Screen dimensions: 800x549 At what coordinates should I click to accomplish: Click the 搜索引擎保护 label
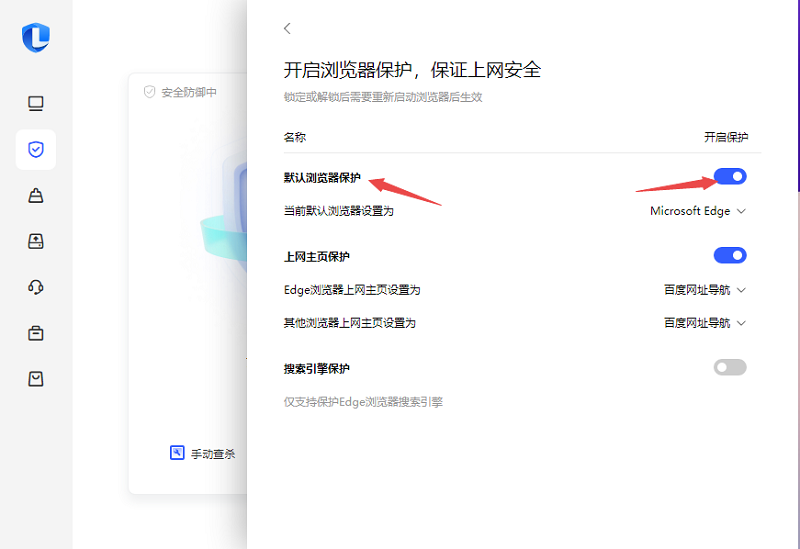coord(316,368)
